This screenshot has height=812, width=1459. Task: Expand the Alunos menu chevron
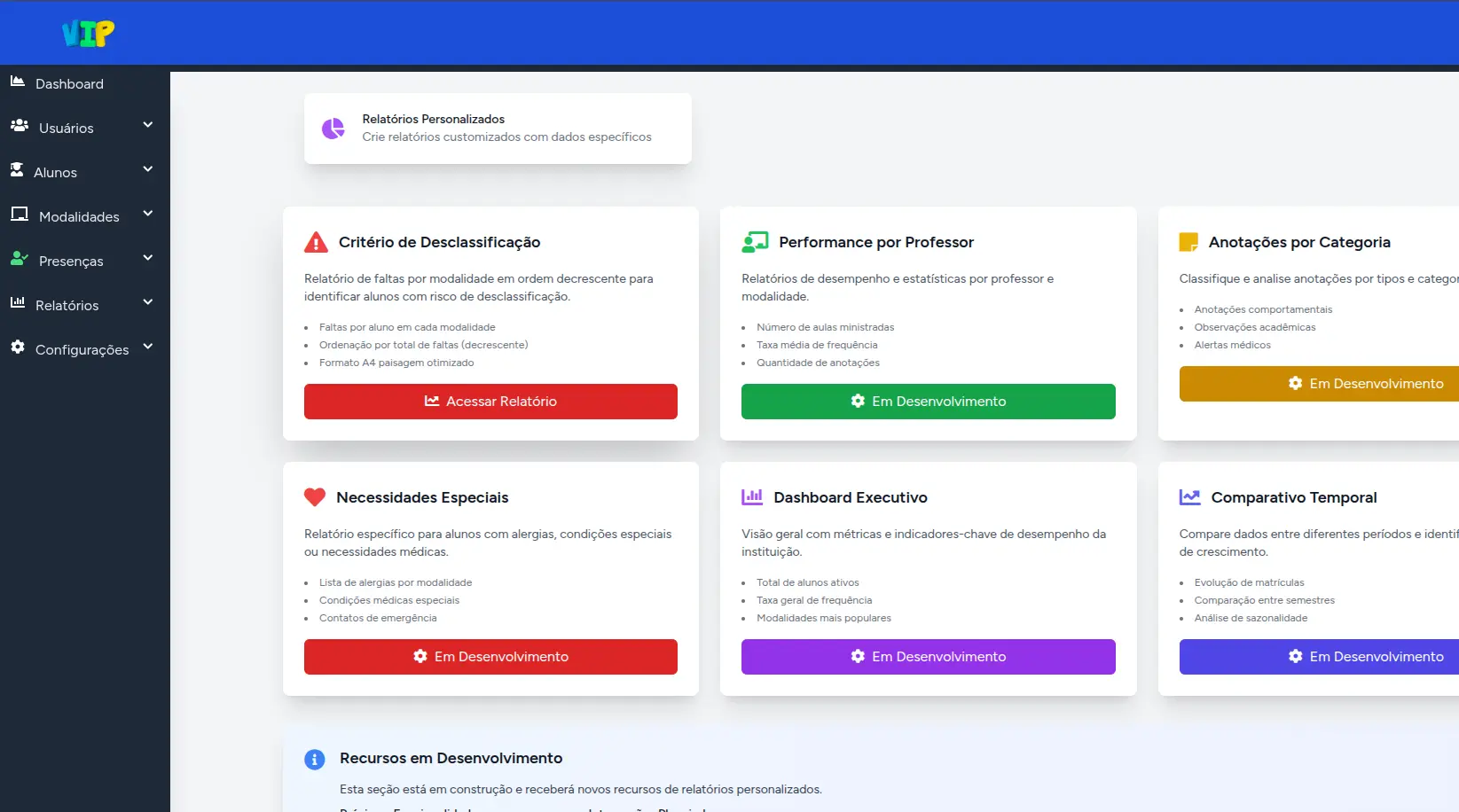pyautogui.click(x=148, y=169)
